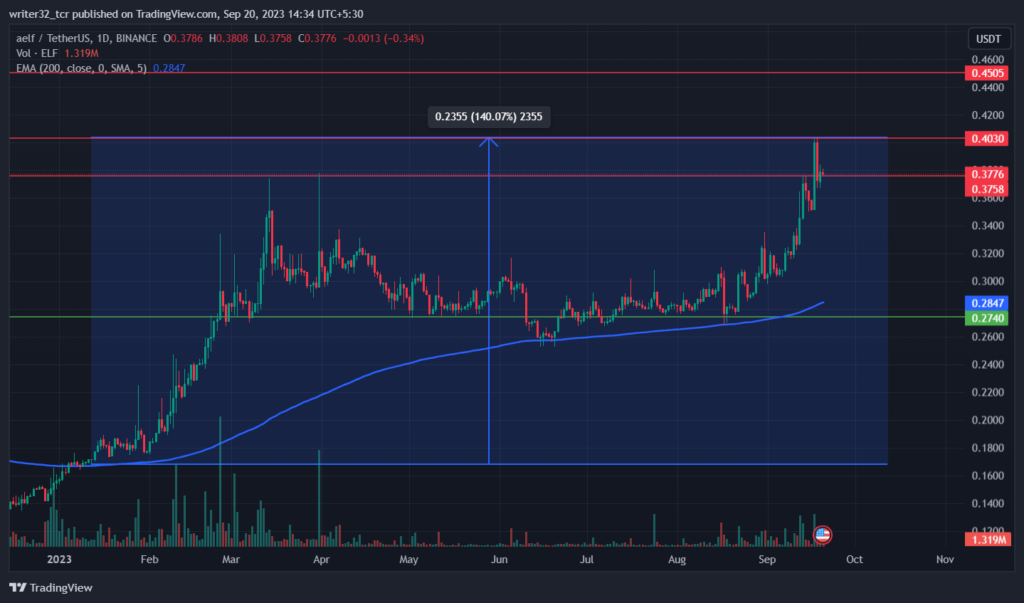This screenshot has width=1024, height=603.
Task: Click the Apr time axis label
Action: click(321, 559)
